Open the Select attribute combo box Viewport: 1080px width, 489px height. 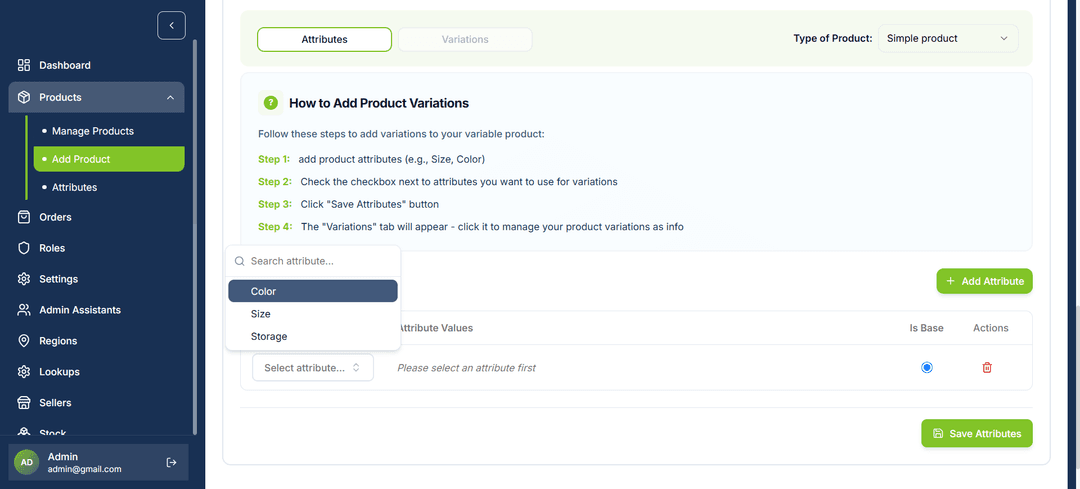pos(313,368)
